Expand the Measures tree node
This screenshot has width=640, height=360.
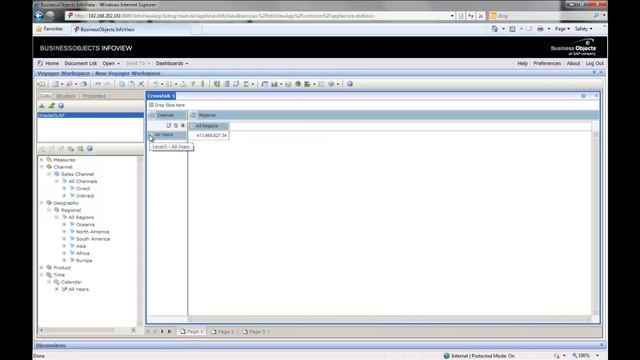point(42,160)
